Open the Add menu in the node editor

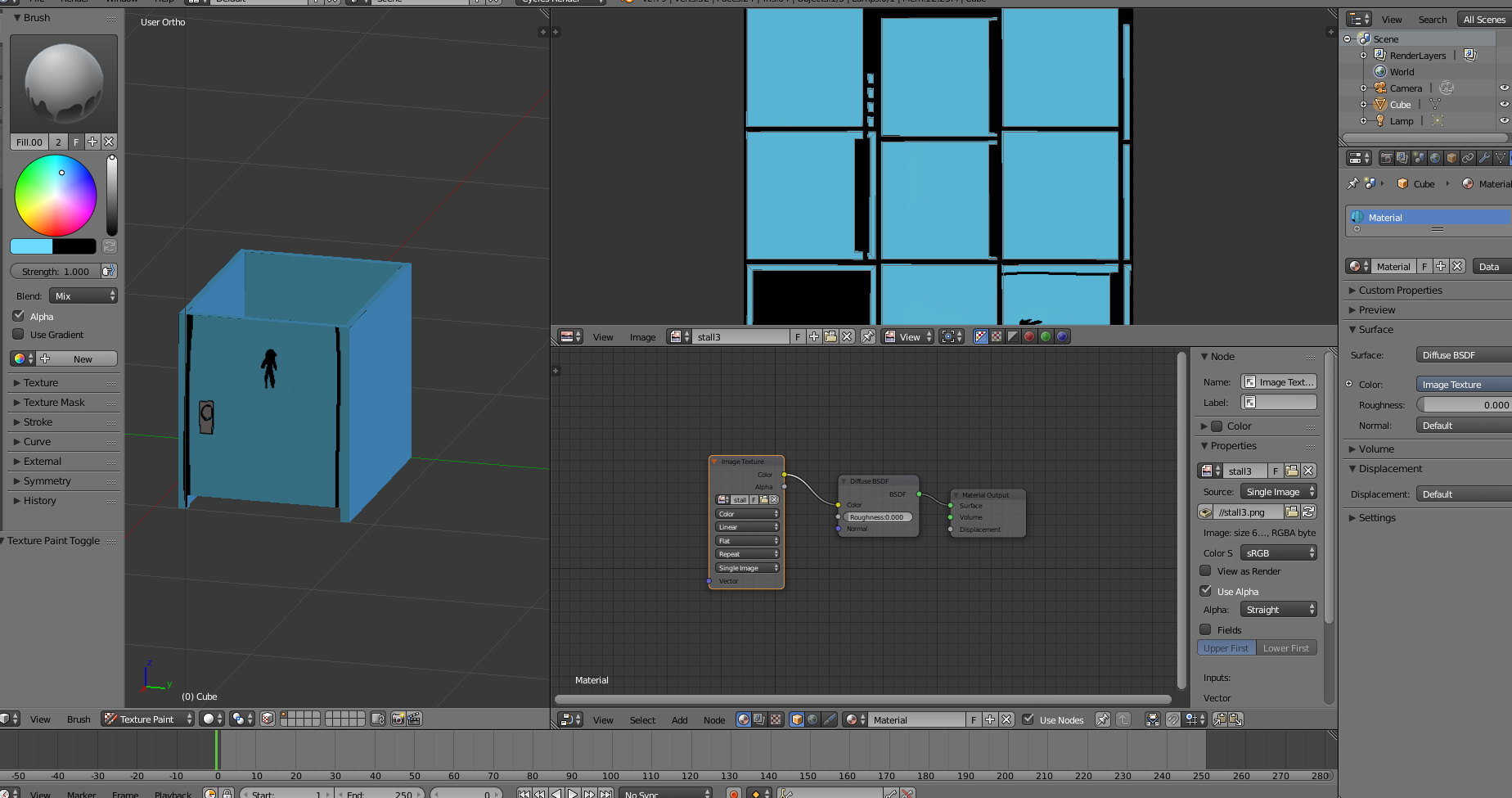[679, 719]
